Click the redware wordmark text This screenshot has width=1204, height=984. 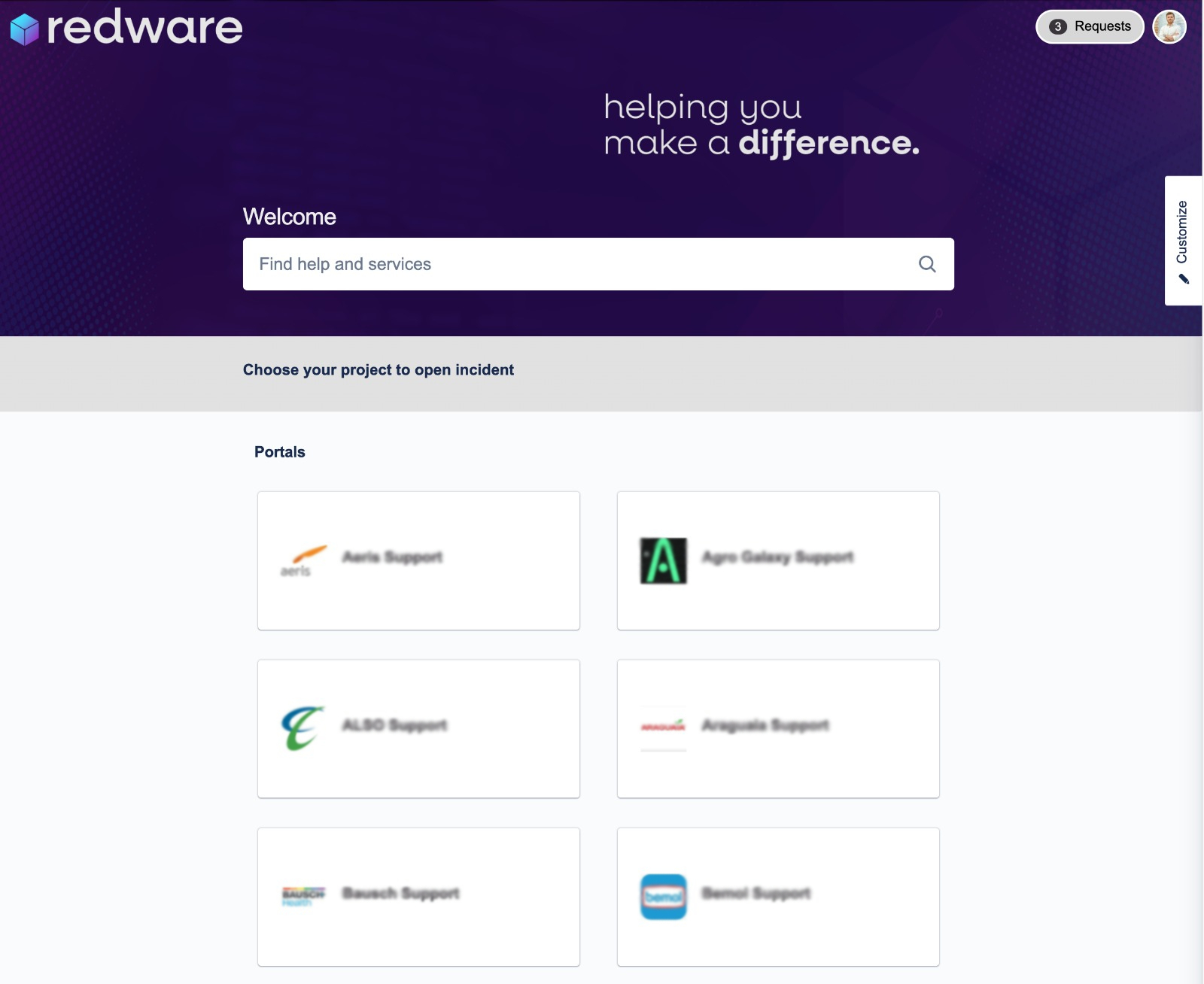click(144, 28)
